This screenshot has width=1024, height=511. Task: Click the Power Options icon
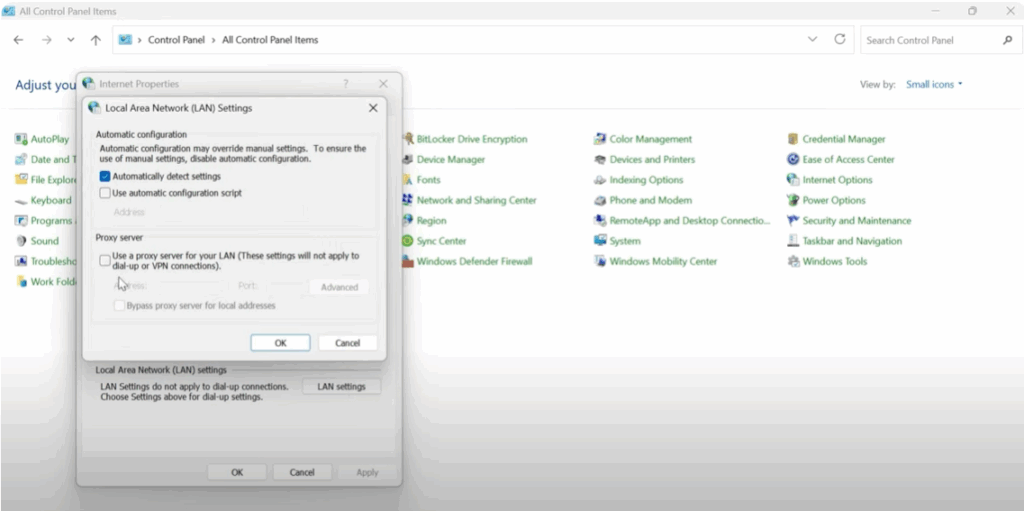794,200
